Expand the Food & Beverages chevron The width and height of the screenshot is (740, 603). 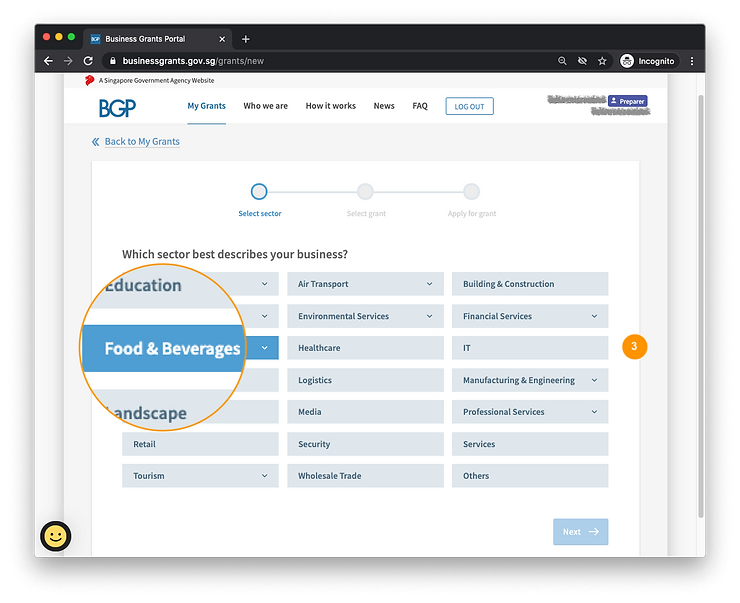pos(264,348)
